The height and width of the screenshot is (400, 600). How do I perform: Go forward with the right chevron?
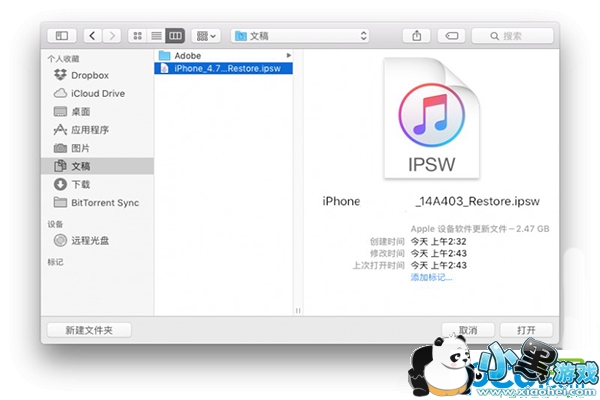point(112,36)
